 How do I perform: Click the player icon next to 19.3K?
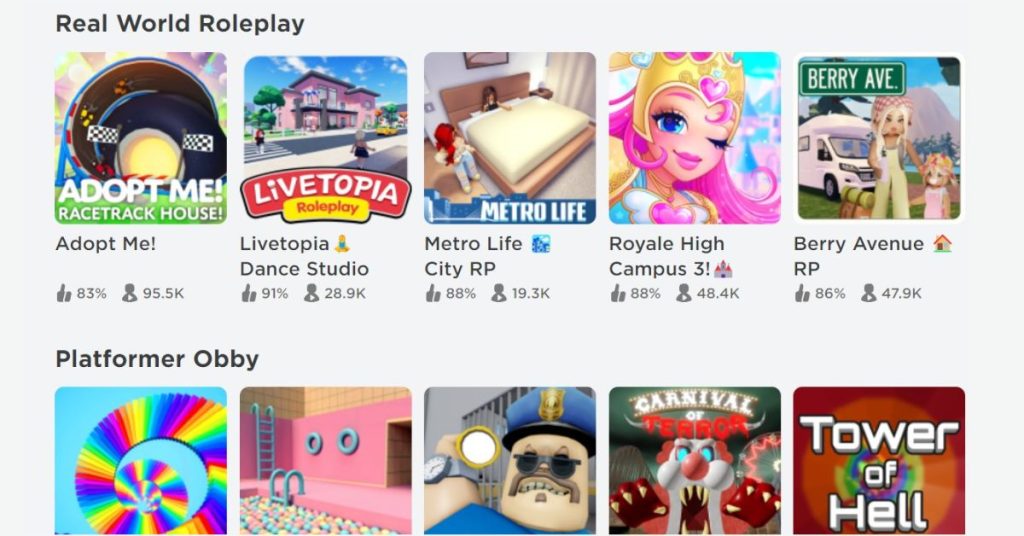click(x=498, y=293)
